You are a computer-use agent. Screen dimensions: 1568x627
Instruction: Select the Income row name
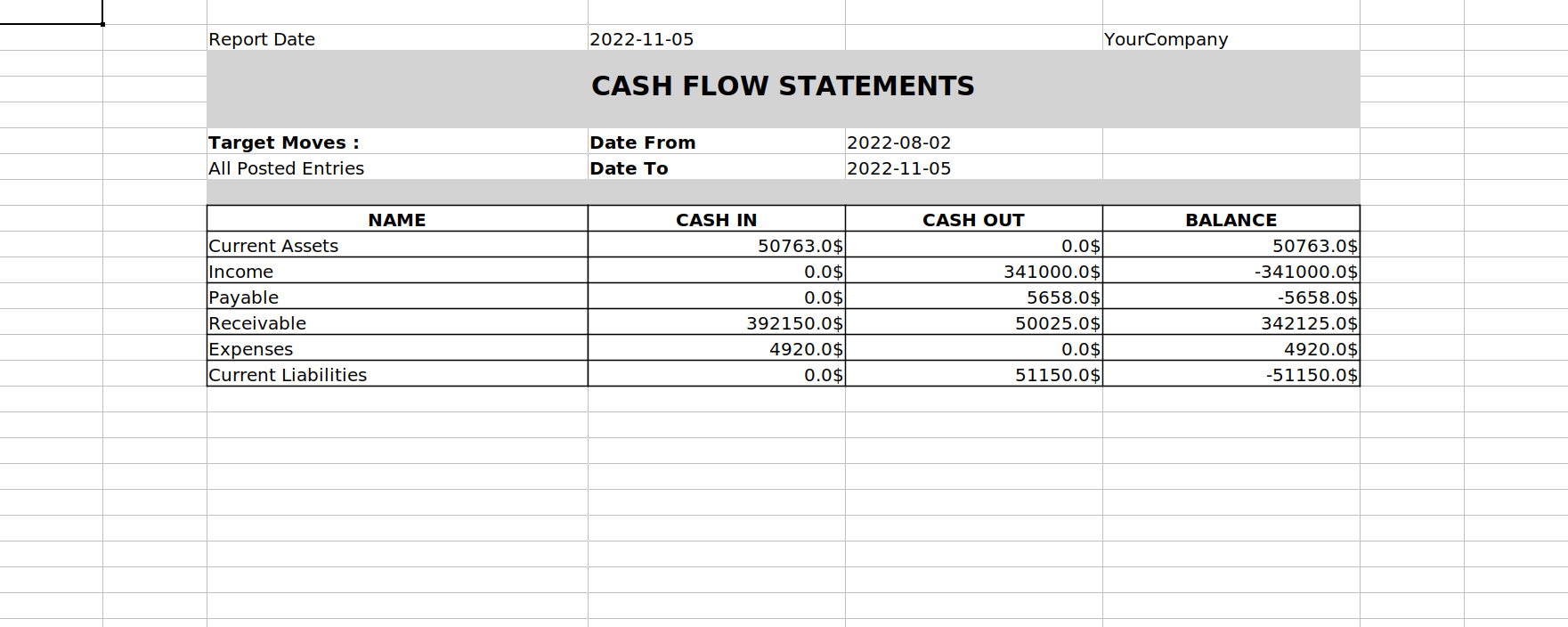397,271
